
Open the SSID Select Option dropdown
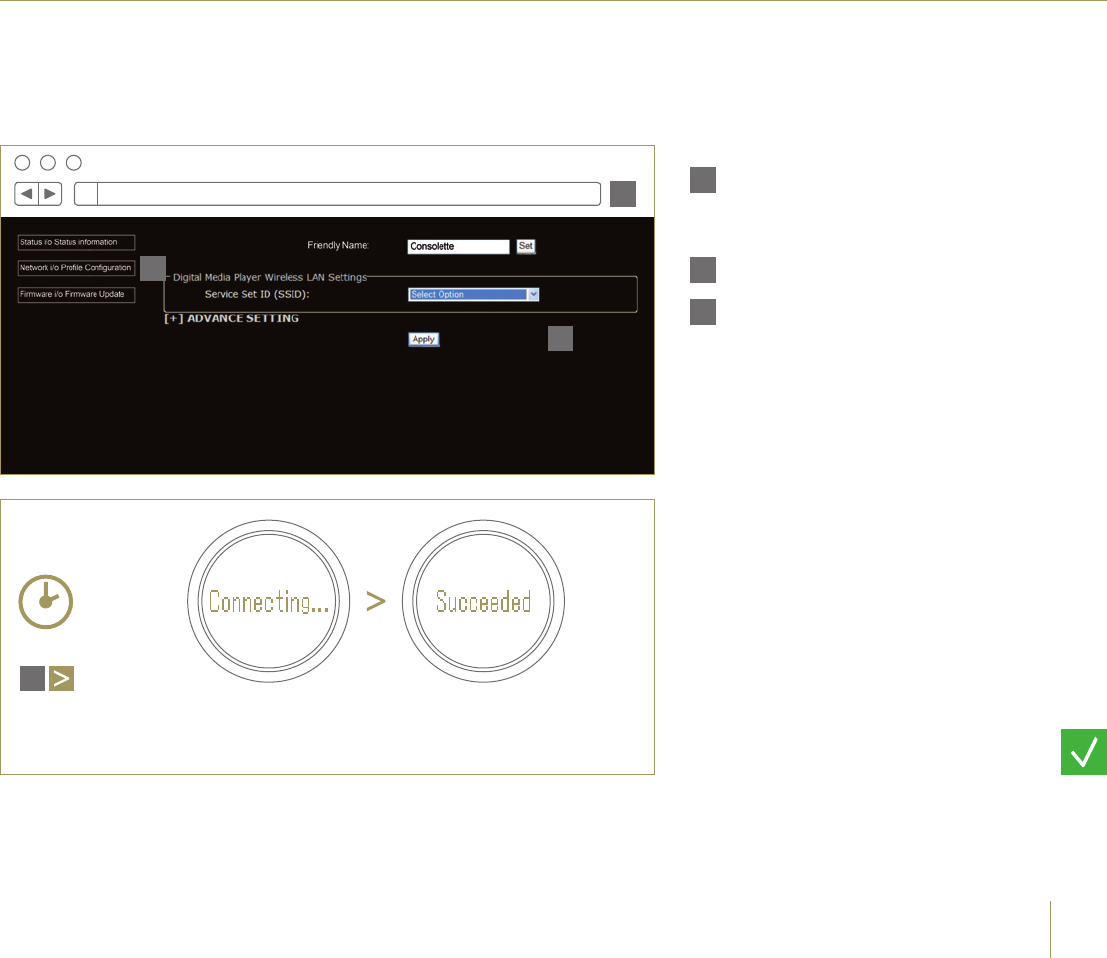(x=474, y=294)
